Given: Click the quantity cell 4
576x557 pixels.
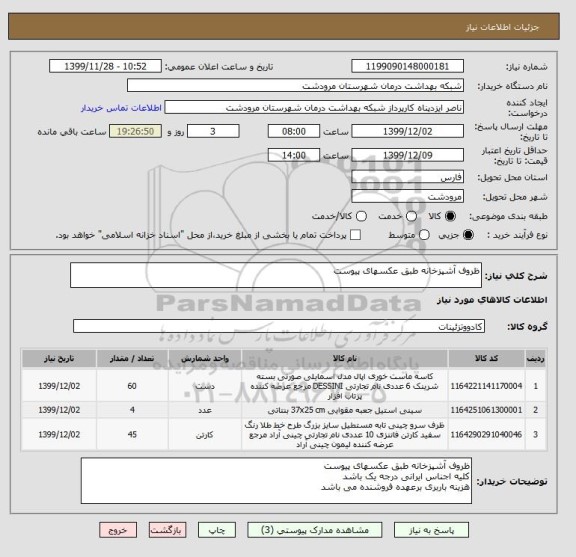Looking at the screenshot, I should coord(132,410).
